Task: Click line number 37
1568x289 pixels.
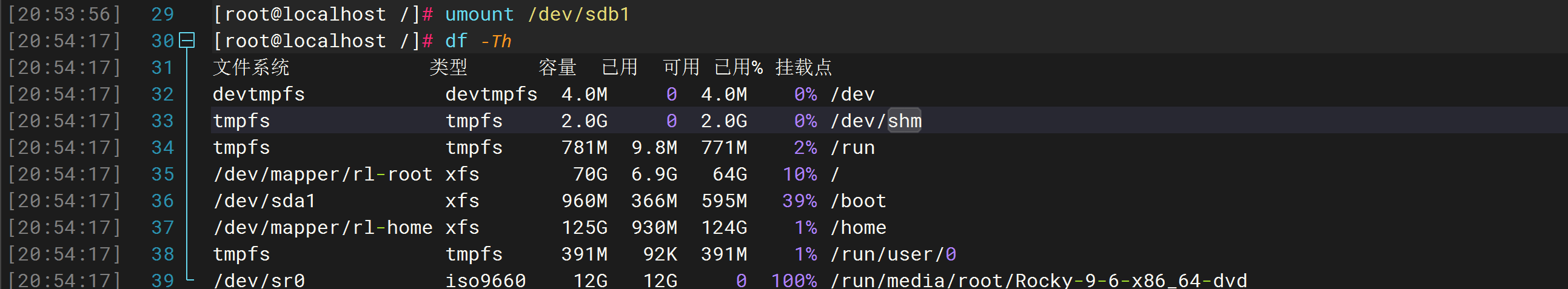Action: coord(162,228)
